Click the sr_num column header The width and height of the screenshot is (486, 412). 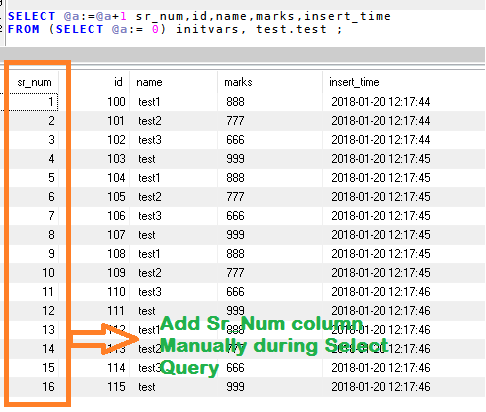[34, 82]
